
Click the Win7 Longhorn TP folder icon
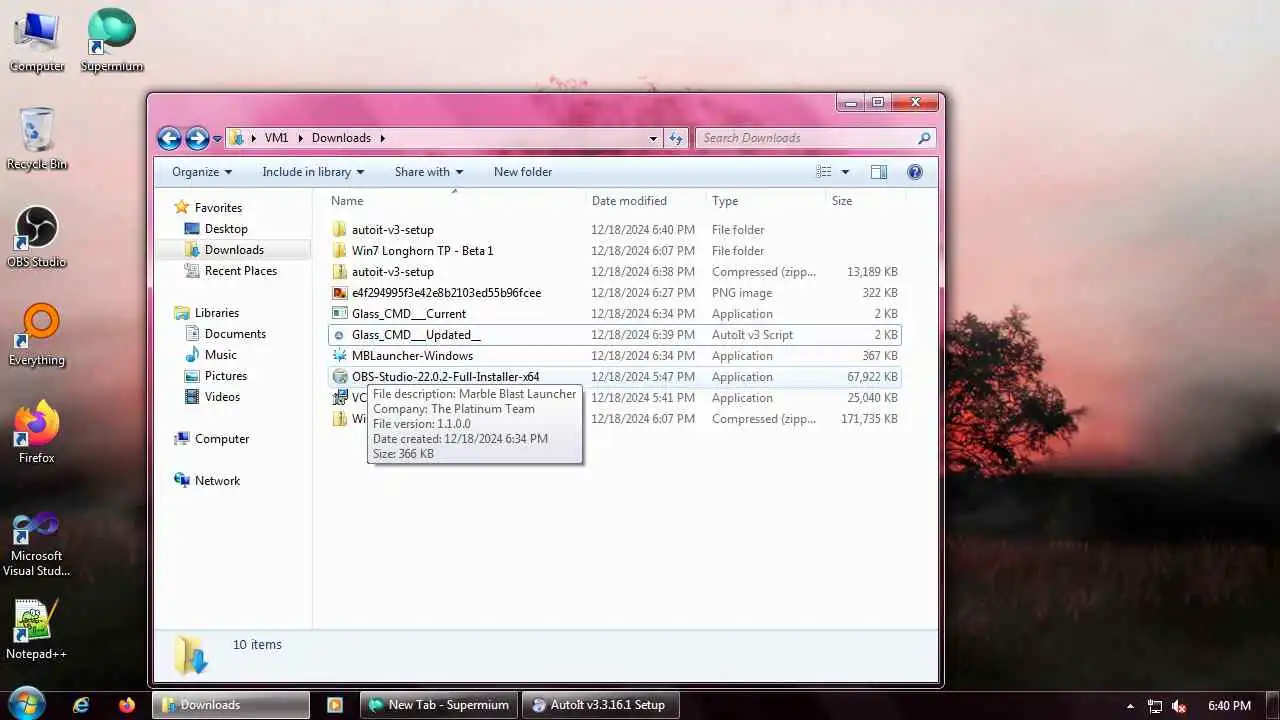(x=340, y=251)
